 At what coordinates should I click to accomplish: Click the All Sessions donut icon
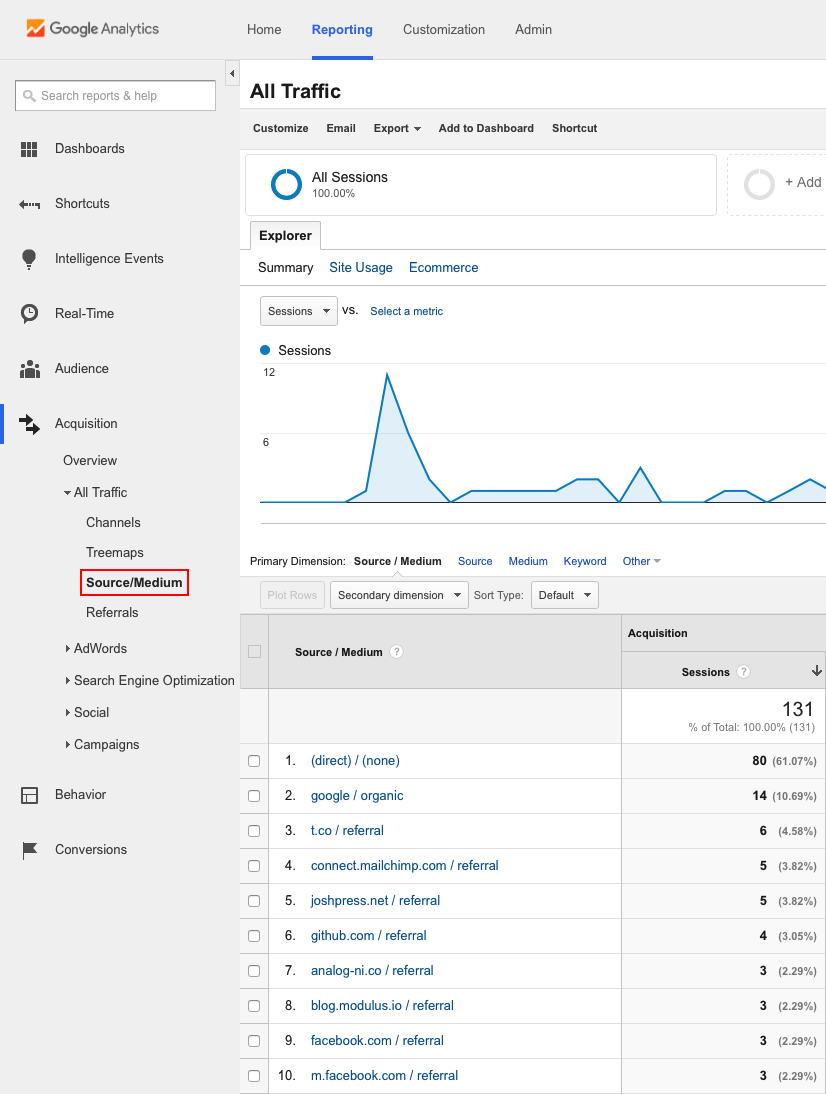point(286,185)
